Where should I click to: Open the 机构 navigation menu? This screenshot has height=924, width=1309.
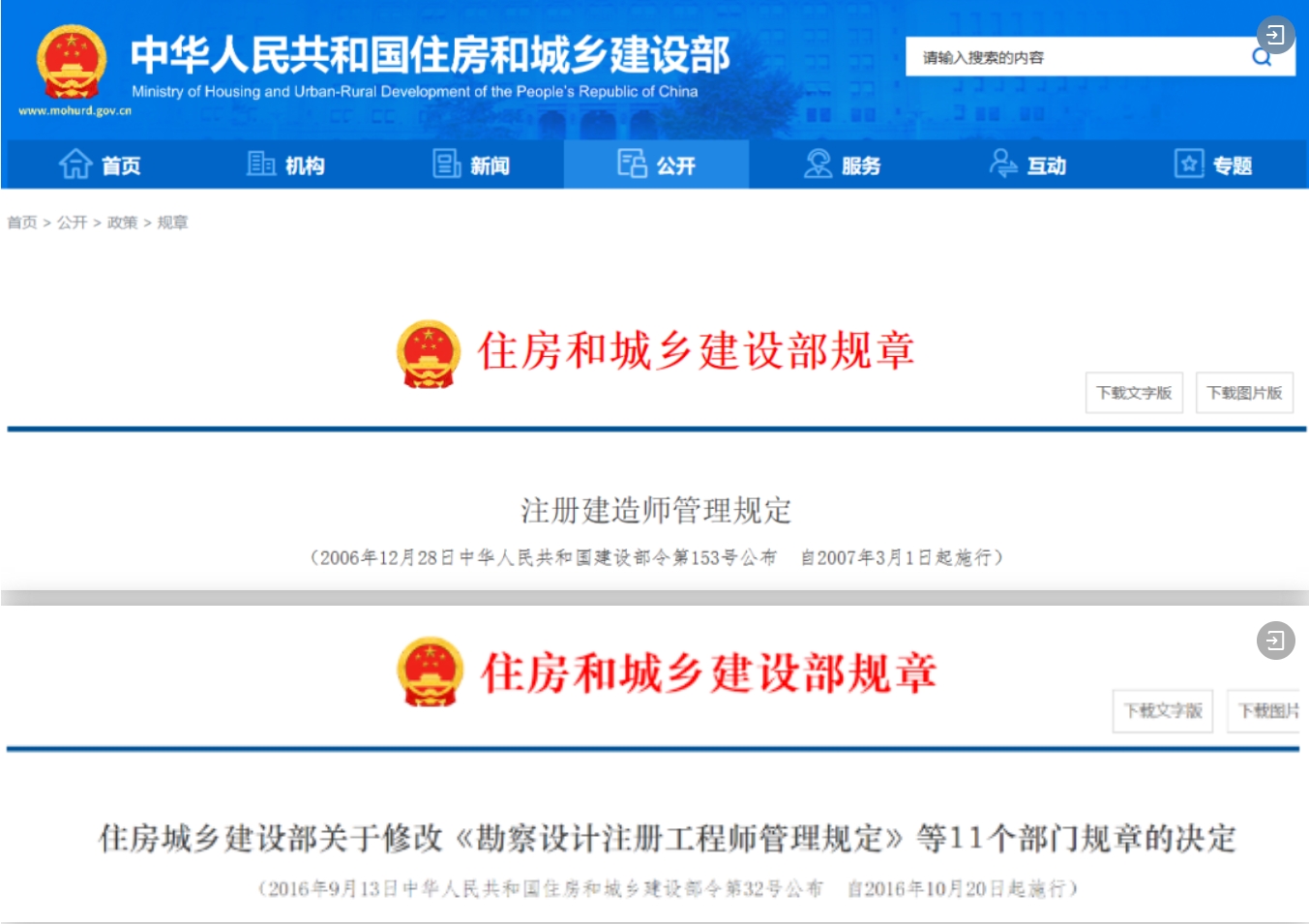(285, 164)
